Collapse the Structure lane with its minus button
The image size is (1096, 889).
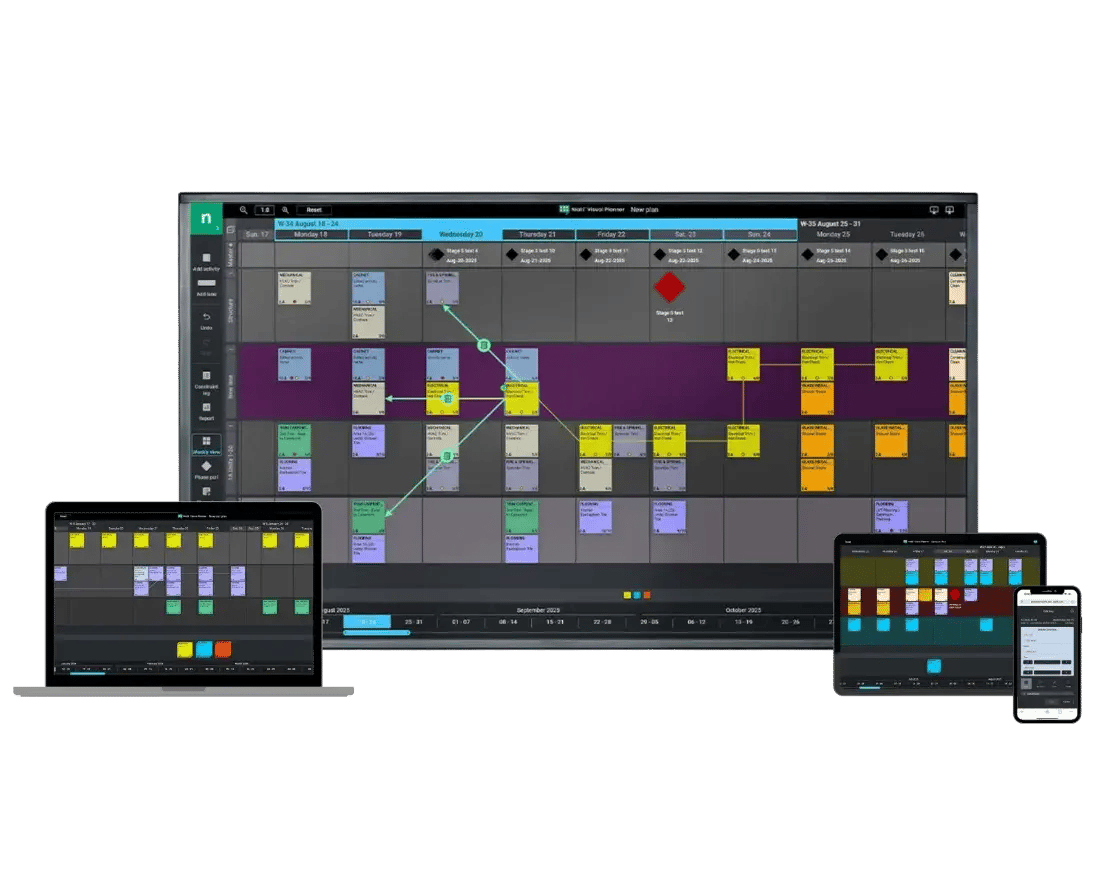(x=231, y=273)
